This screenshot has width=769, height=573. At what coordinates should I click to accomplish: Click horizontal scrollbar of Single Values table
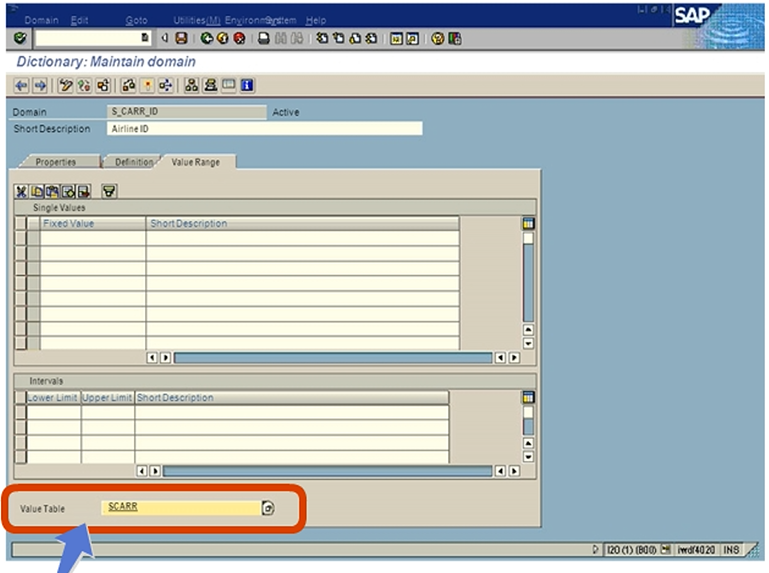(332, 357)
